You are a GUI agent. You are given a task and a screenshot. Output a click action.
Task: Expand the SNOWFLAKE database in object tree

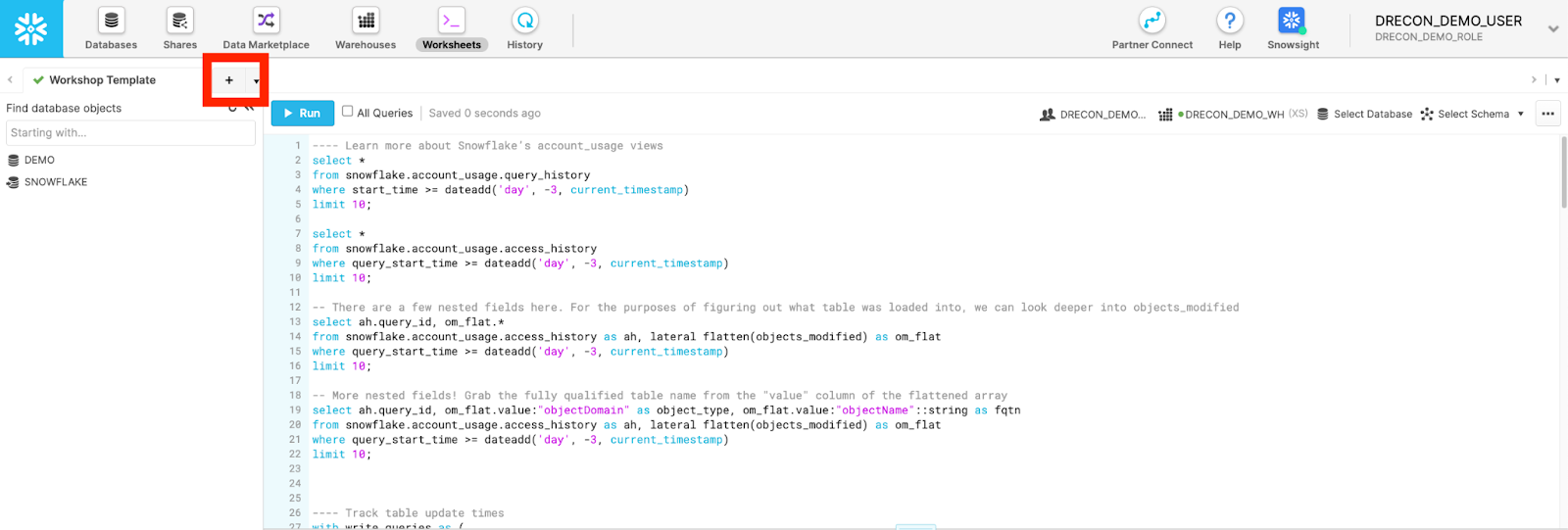(55, 182)
